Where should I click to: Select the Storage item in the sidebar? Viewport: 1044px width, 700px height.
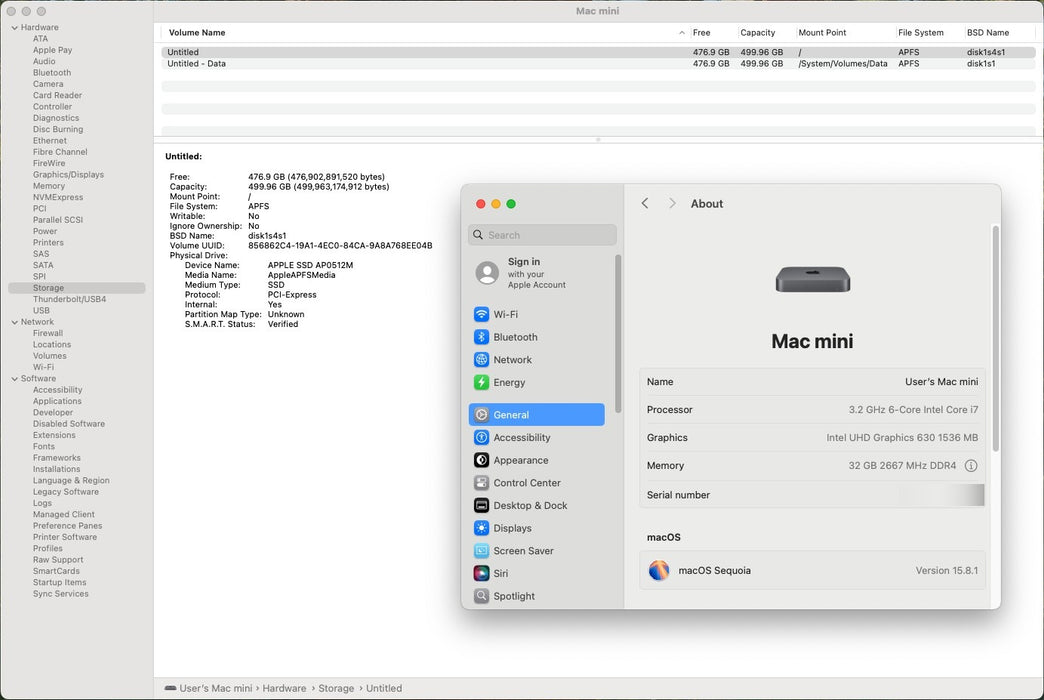77,288
